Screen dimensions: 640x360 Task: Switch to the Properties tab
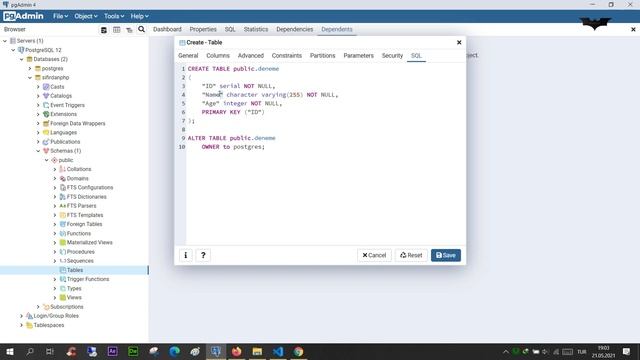tap(203, 29)
